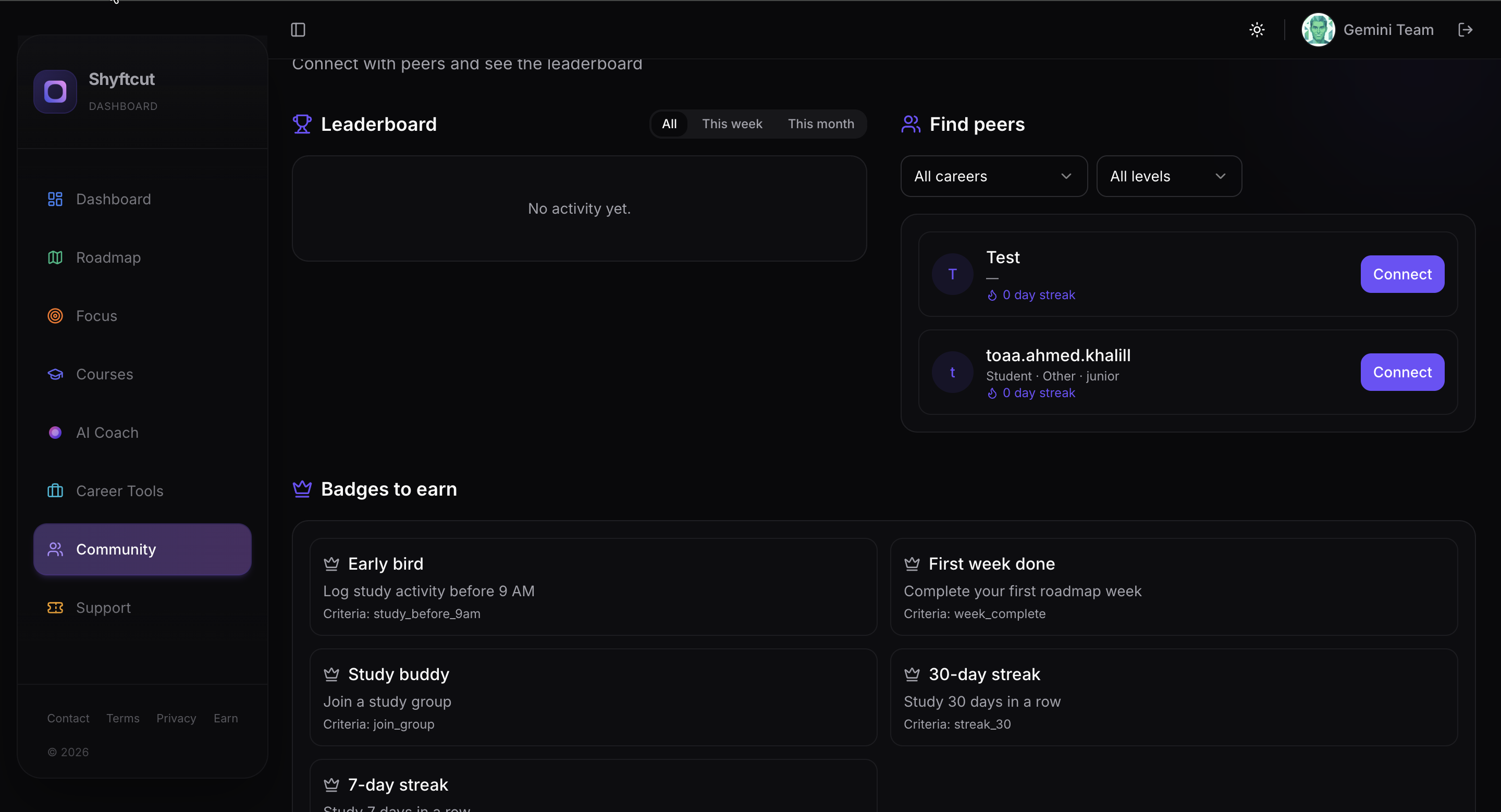Expand the All careers dropdown
This screenshot has width=1501, height=812.
click(x=993, y=177)
